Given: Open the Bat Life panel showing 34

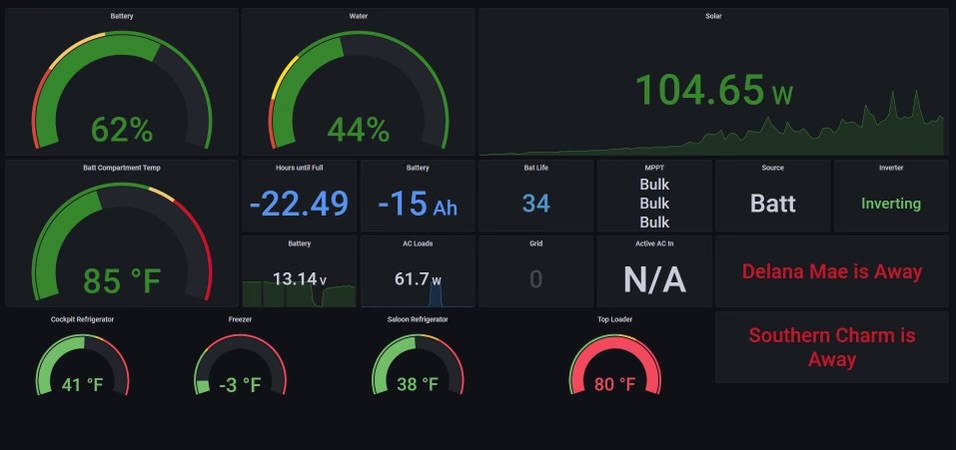Looking at the screenshot, I should (536, 196).
